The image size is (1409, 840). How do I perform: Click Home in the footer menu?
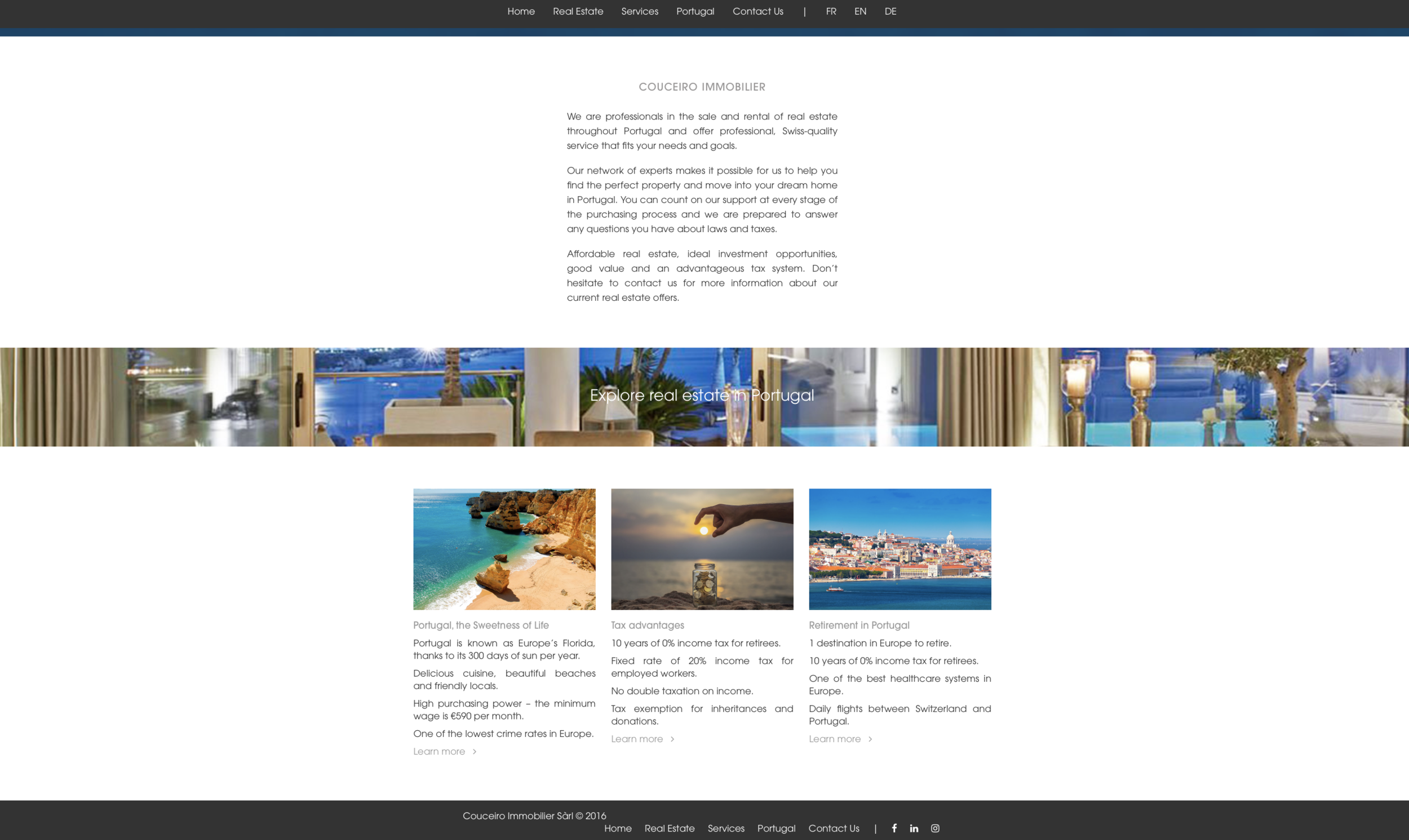click(x=618, y=828)
